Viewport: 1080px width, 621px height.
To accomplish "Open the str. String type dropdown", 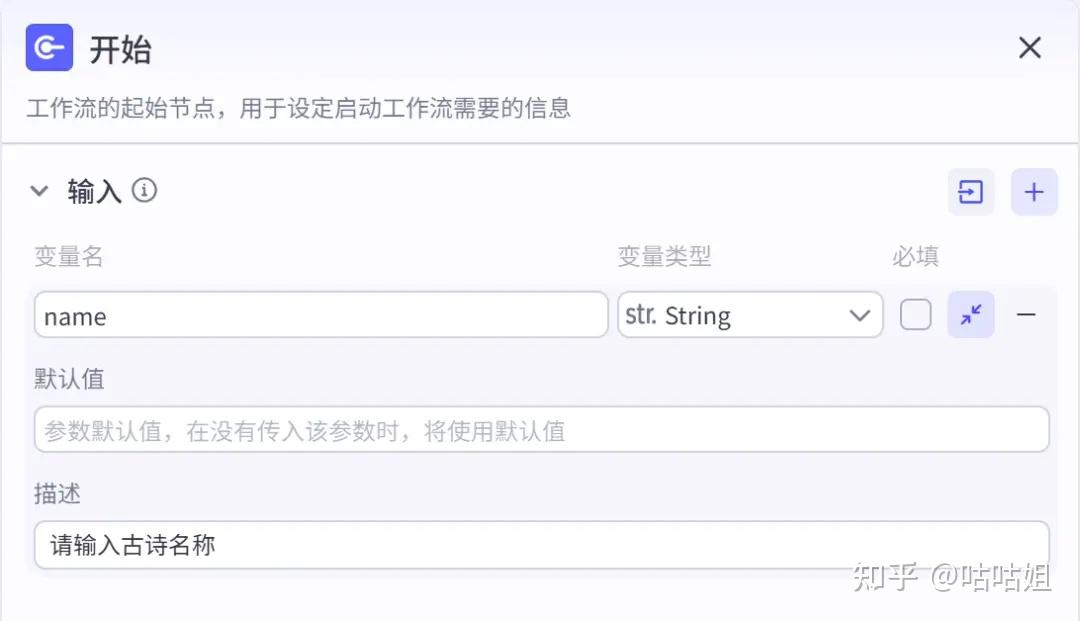I will [x=749, y=316].
